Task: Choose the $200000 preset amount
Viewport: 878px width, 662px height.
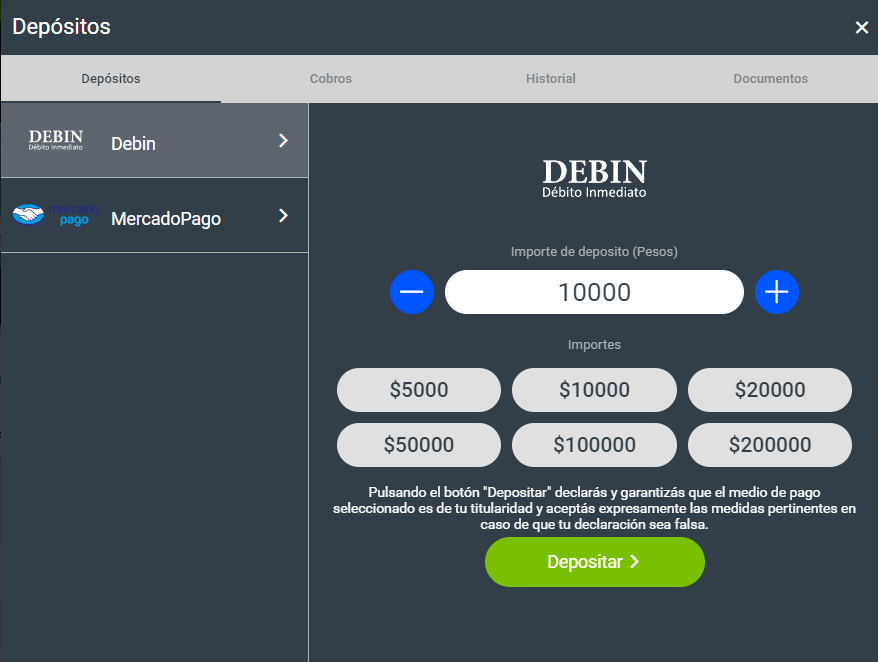Action: pos(770,445)
